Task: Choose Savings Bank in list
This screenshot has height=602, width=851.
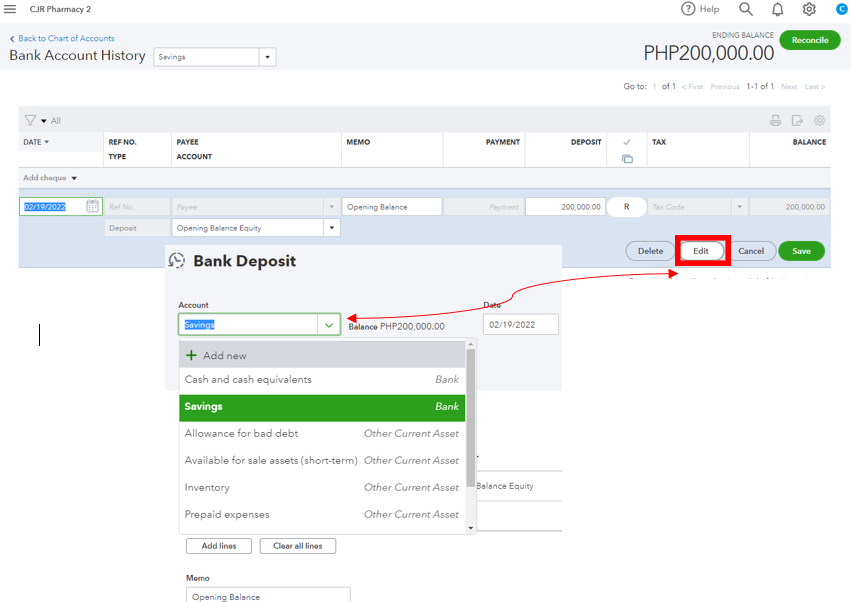Action: 322,407
